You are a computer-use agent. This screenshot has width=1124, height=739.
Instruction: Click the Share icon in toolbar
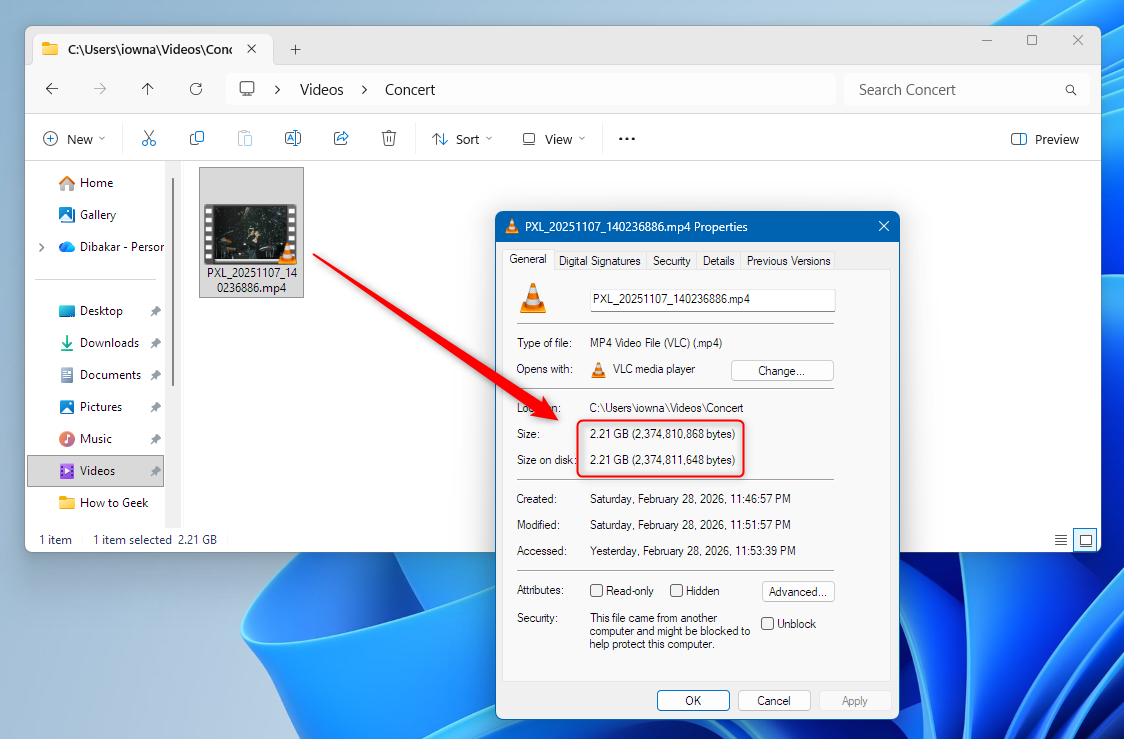pos(340,138)
